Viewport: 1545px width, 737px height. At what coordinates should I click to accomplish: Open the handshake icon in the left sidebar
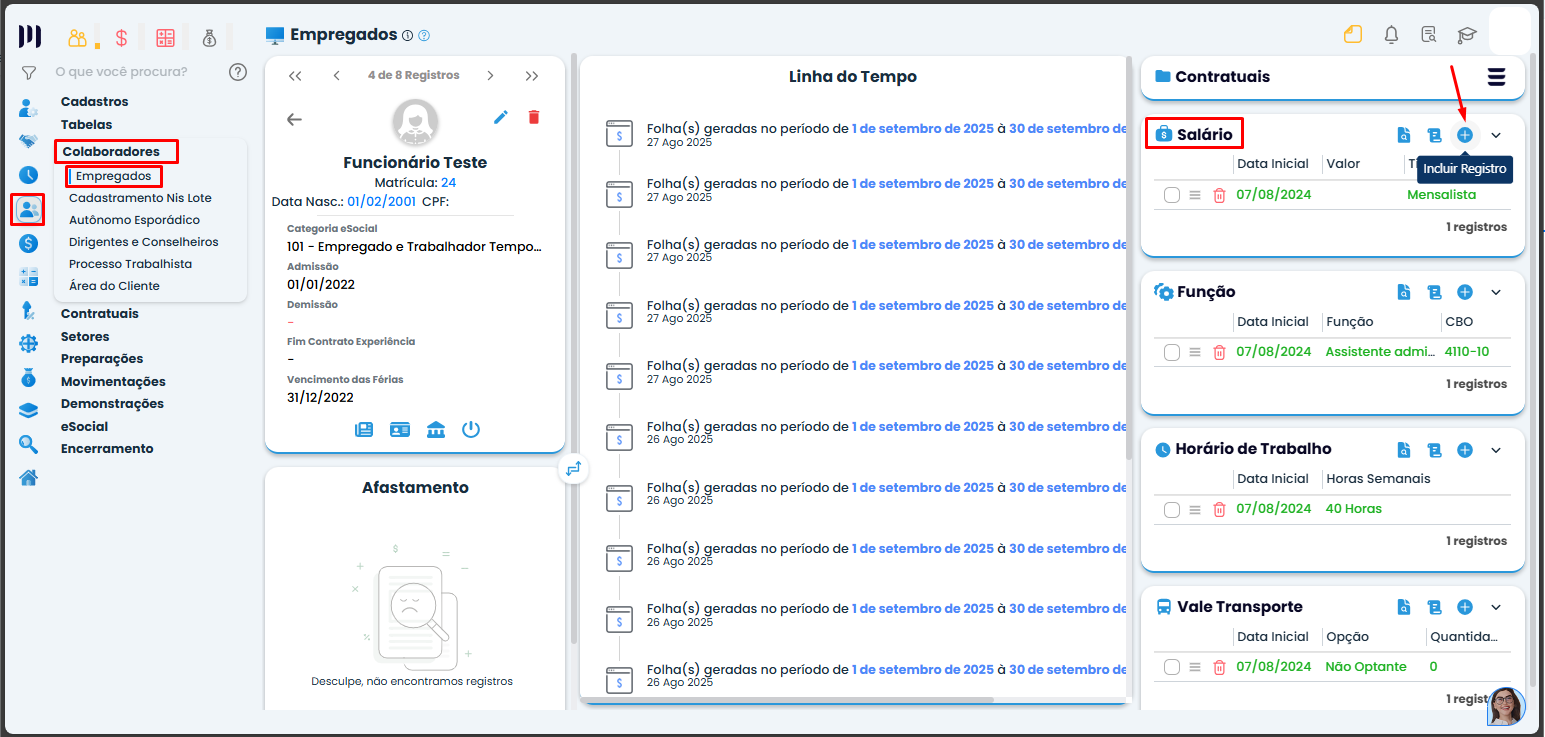pyautogui.click(x=28, y=141)
